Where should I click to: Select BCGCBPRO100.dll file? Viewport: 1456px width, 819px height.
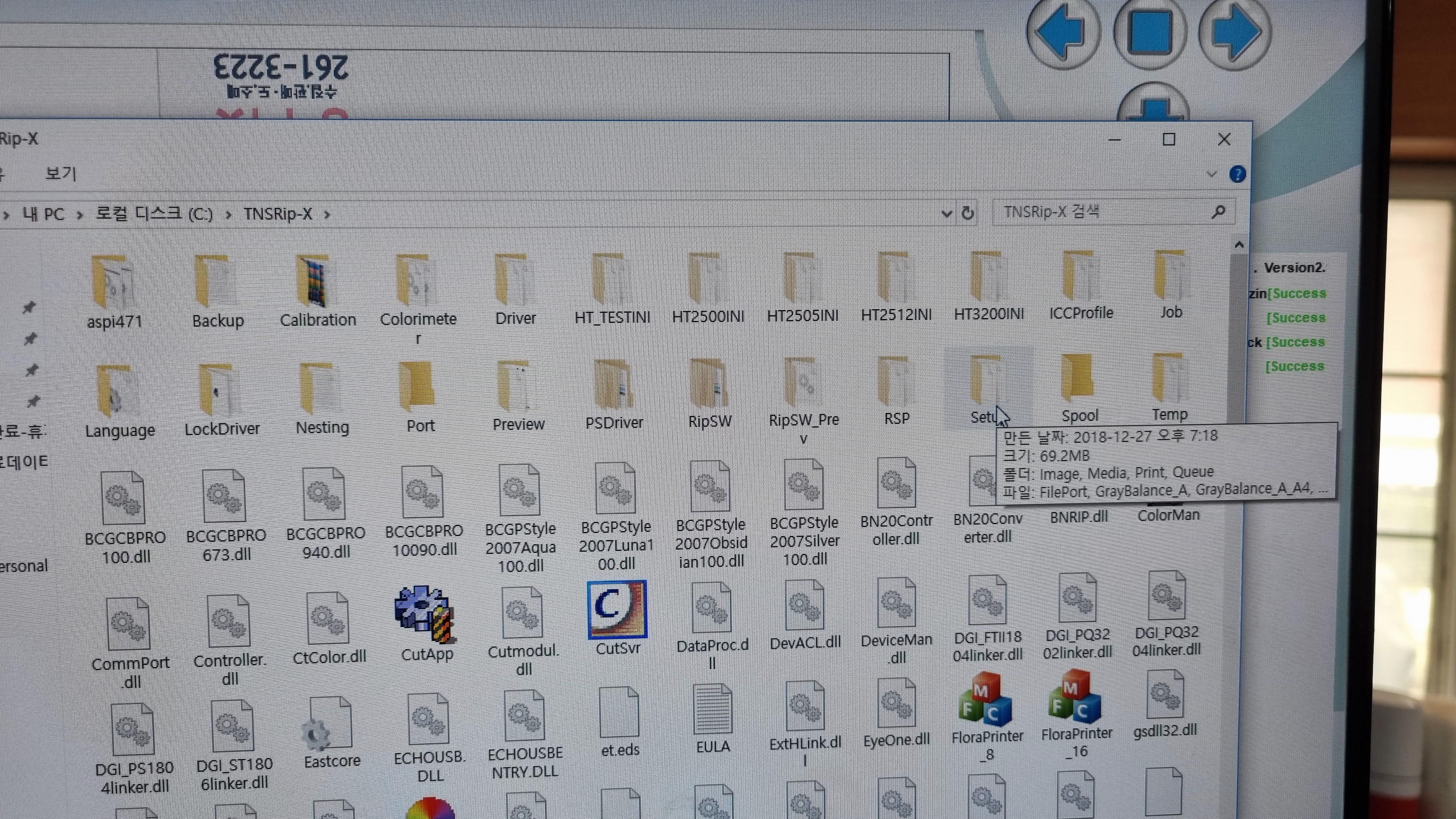tap(125, 518)
